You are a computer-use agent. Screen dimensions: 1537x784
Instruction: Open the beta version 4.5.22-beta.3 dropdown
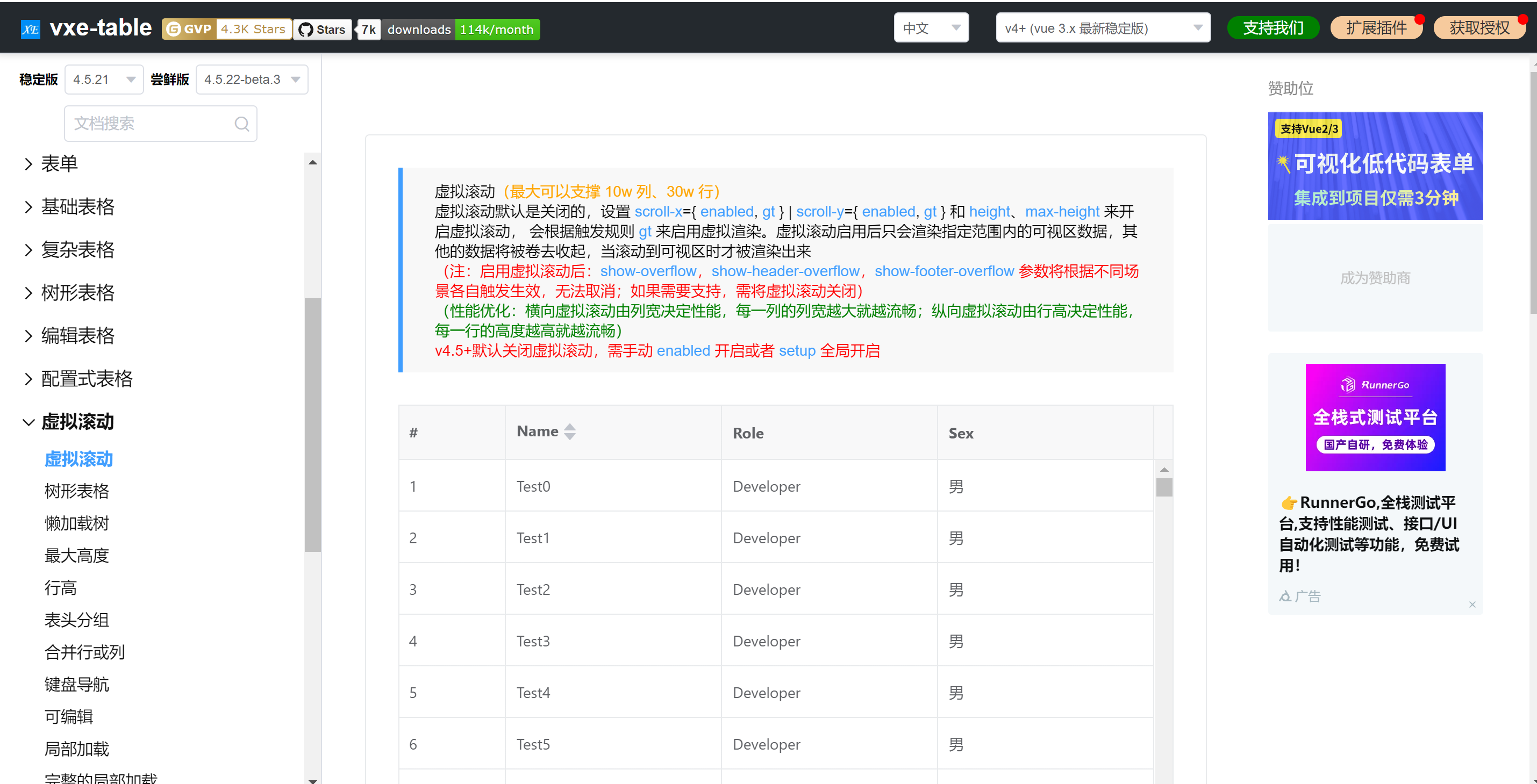252,80
